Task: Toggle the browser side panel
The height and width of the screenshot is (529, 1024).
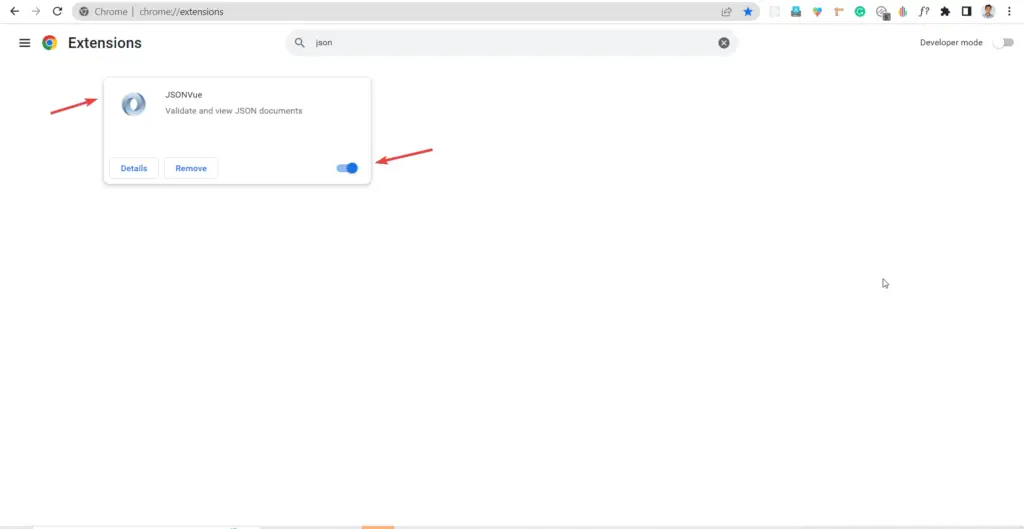Action: tap(967, 11)
